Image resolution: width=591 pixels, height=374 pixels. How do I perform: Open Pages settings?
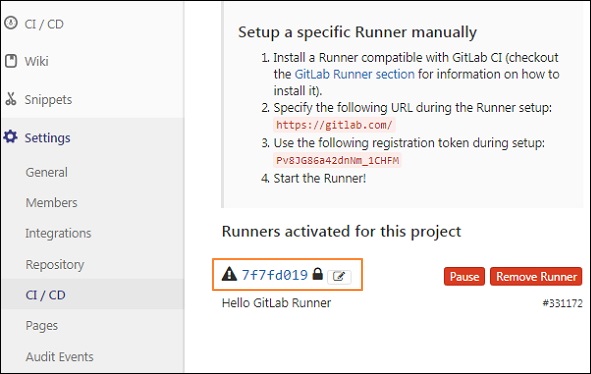(x=42, y=326)
